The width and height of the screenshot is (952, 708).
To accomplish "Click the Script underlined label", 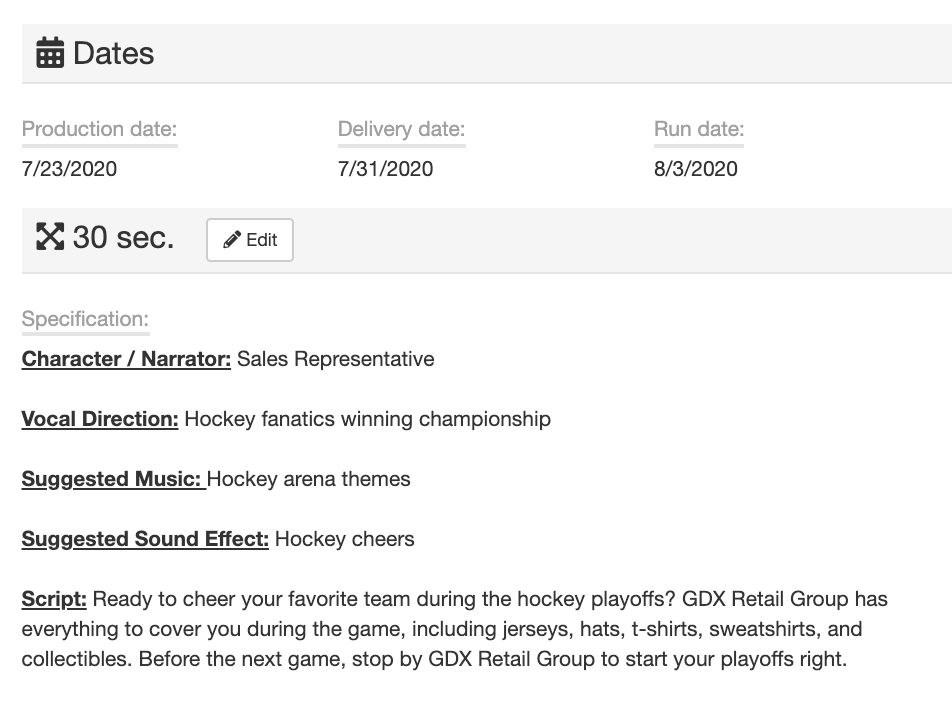I will (x=54, y=599).
